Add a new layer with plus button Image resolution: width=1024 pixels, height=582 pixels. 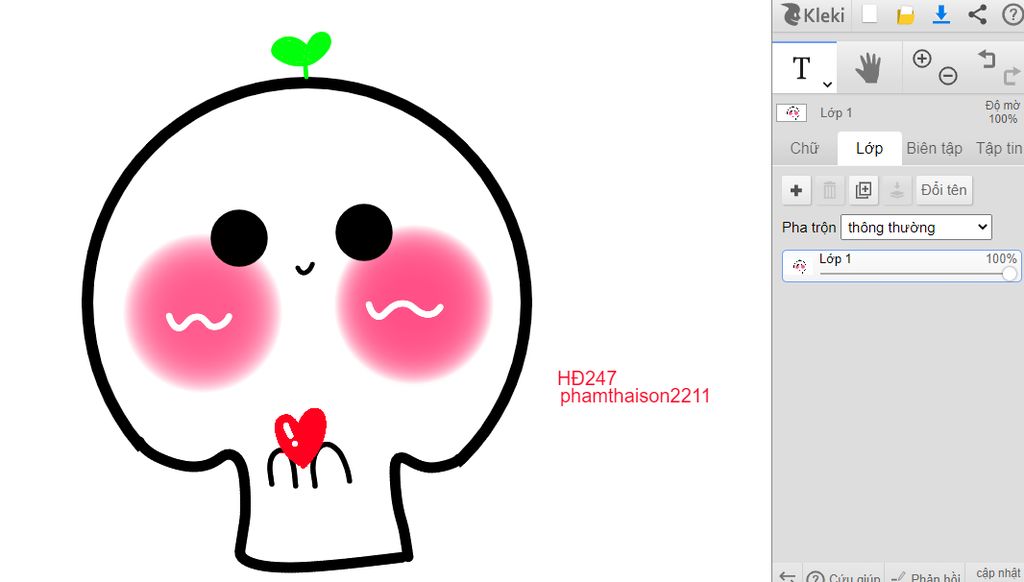(x=796, y=190)
